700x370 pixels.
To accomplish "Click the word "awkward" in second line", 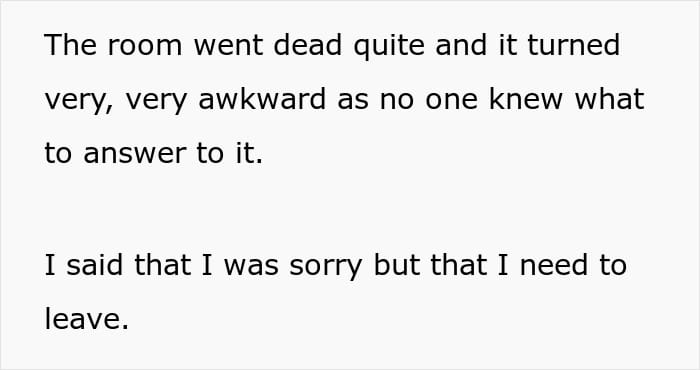I will [262, 99].
